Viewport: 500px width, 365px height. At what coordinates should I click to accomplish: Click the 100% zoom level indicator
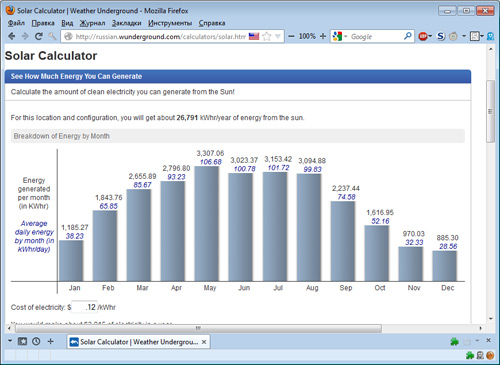307,36
